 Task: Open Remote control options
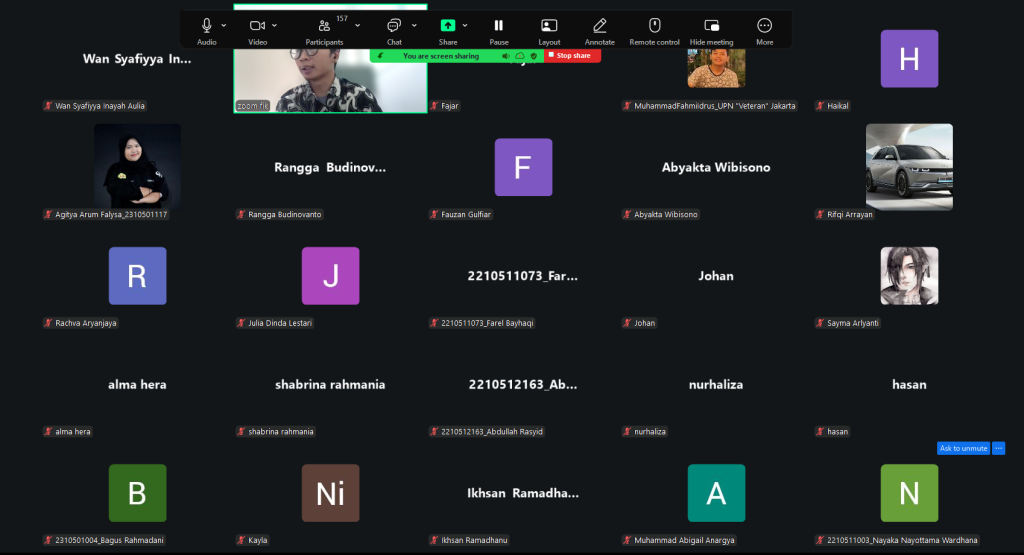pos(654,26)
